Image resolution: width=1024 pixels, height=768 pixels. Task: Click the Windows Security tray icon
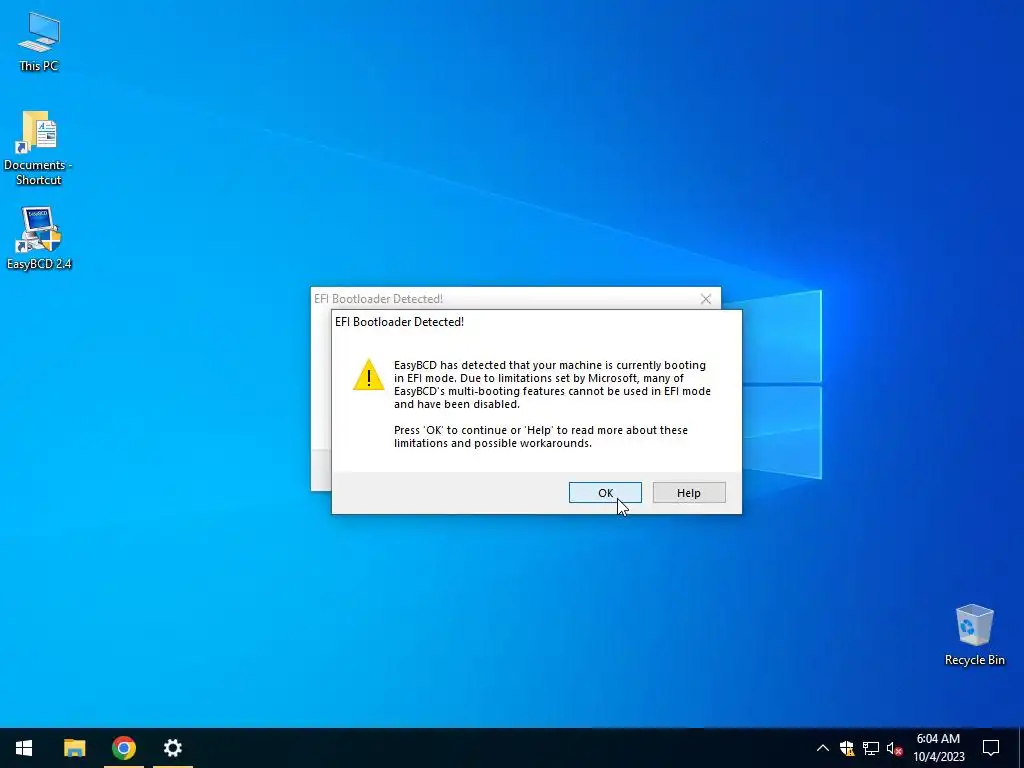[847, 748]
